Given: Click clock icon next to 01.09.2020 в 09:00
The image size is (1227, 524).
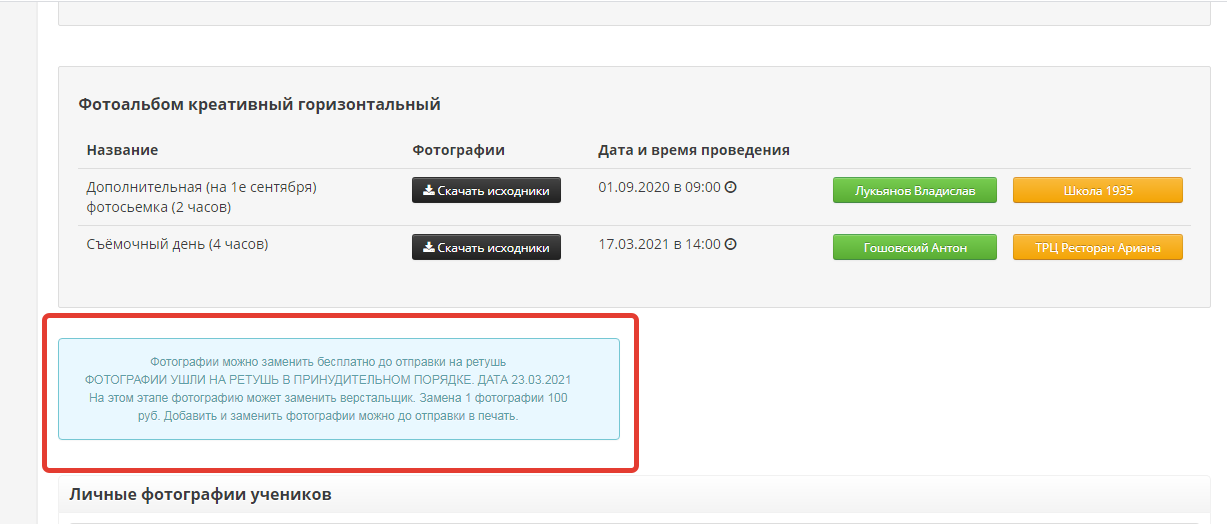Looking at the screenshot, I should pyautogui.click(x=730, y=187).
